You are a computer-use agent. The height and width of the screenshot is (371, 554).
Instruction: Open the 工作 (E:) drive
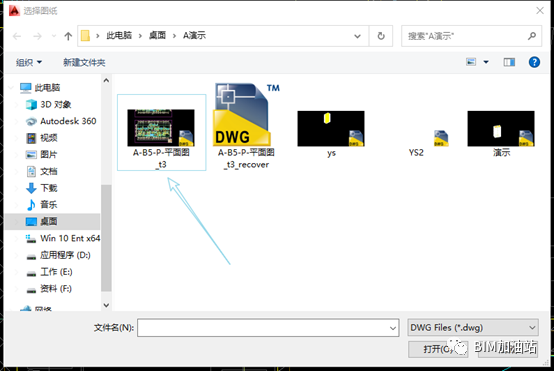(x=50, y=272)
